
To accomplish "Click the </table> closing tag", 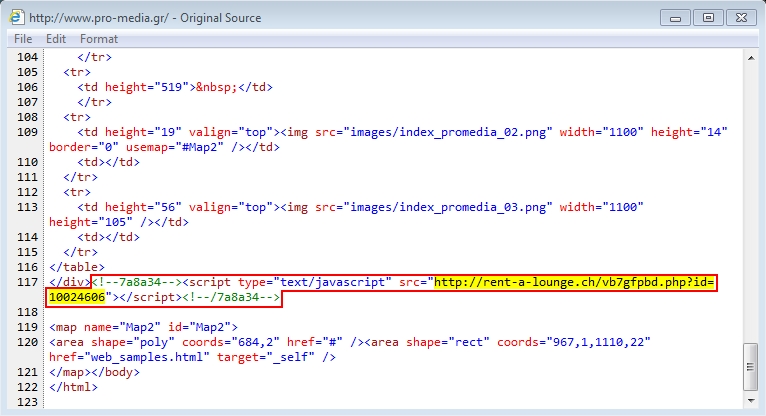I will coord(77,268).
